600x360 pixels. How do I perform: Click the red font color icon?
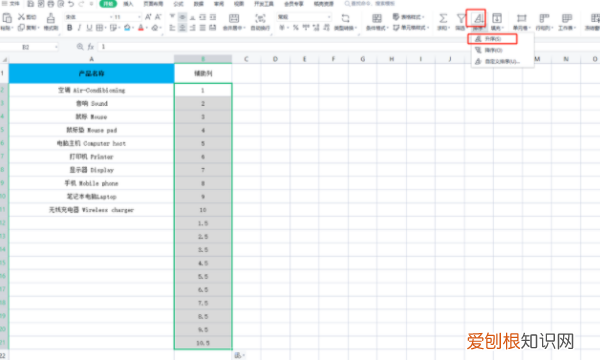(141, 28)
